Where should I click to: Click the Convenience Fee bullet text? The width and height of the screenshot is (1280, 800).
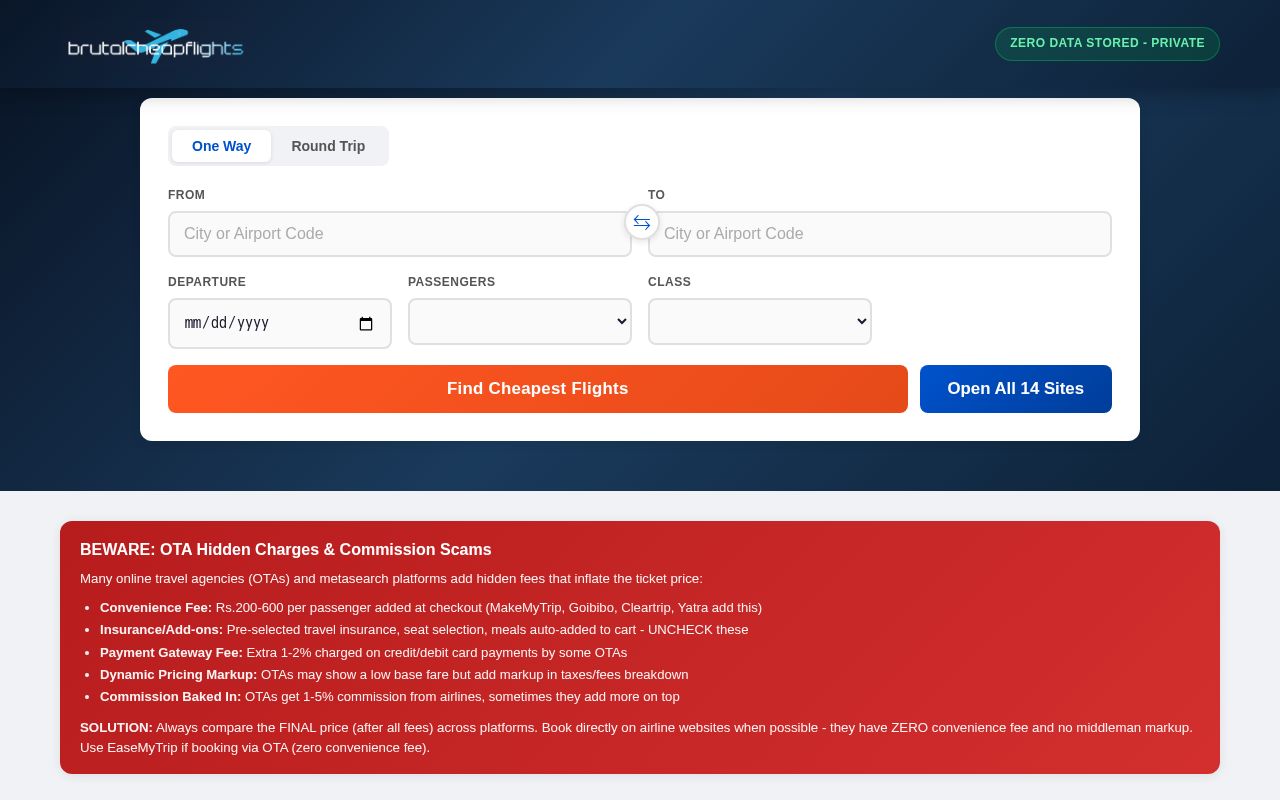[431, 608]
